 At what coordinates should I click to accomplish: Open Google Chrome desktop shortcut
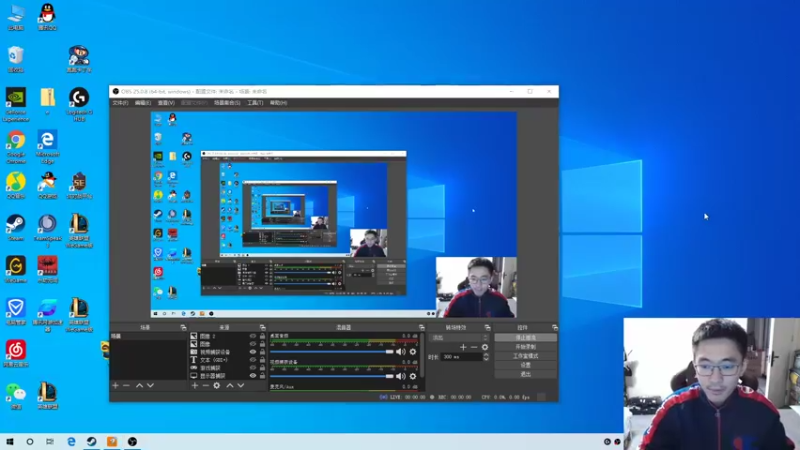(x=16, y=146)
